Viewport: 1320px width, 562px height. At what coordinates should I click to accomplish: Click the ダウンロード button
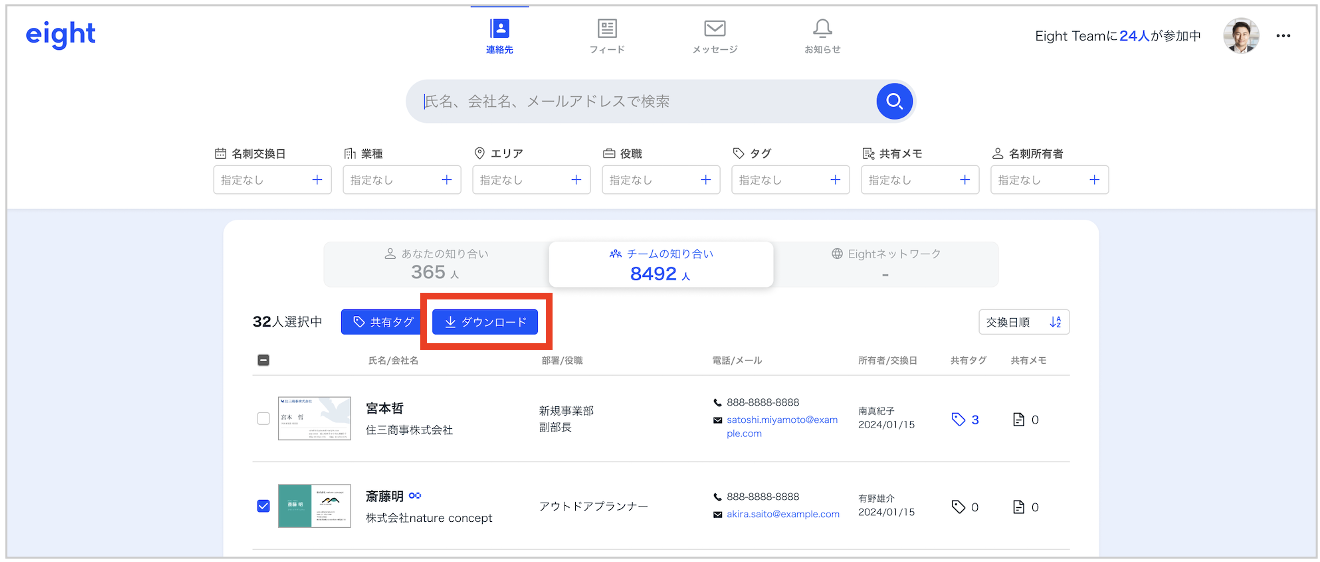(x=485, y=322)
